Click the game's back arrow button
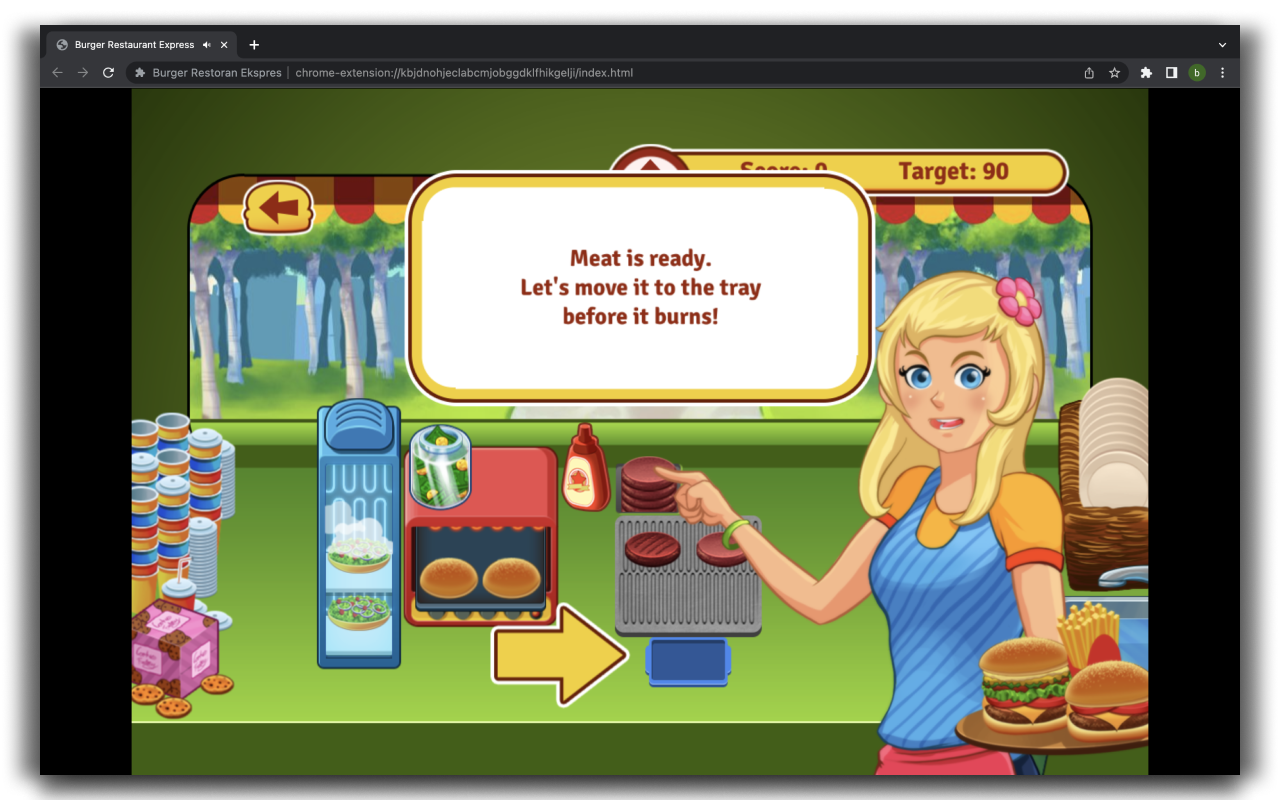 tap(279, 206)
